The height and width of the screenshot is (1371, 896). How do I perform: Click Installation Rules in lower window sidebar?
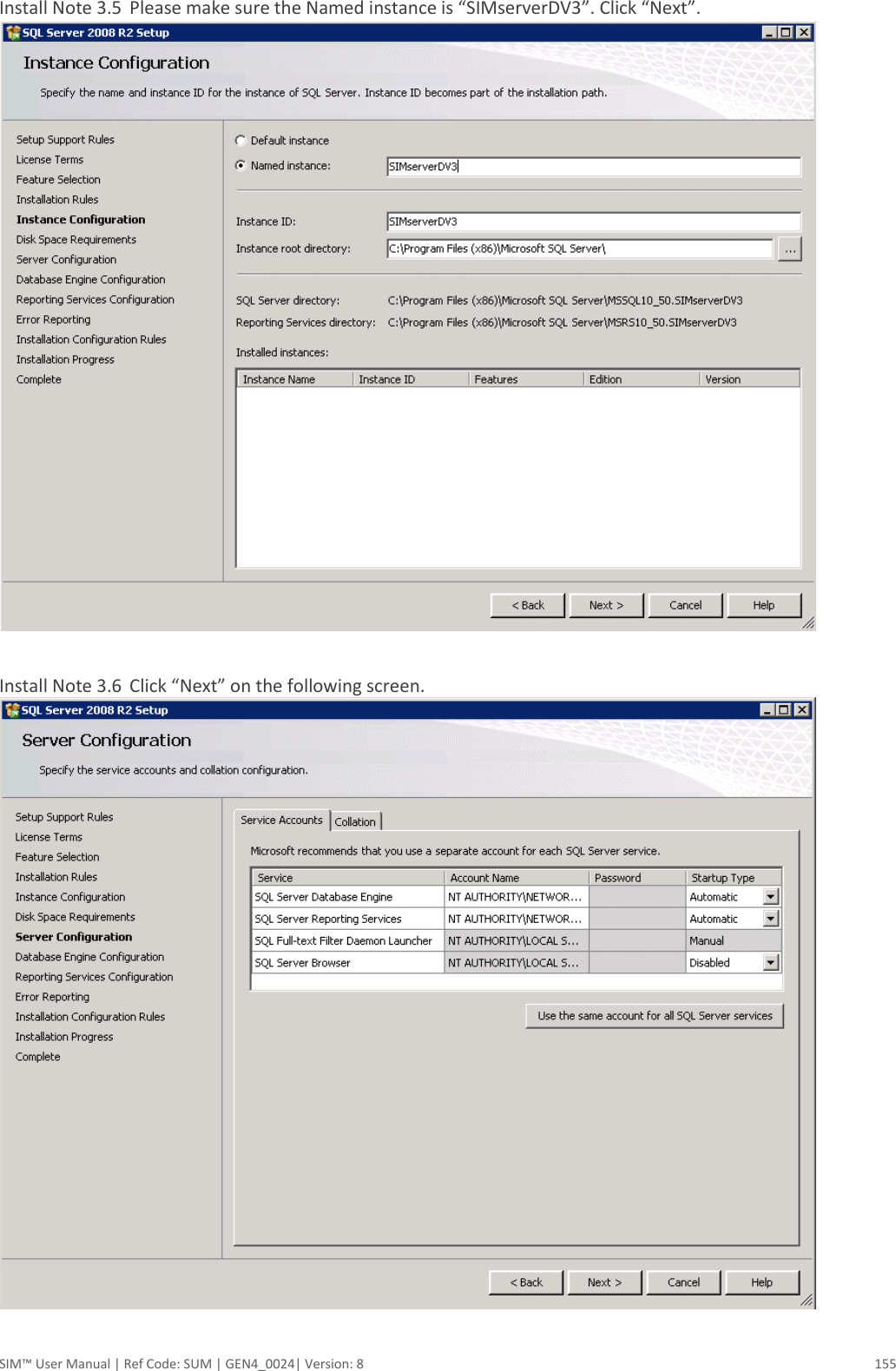56,877
